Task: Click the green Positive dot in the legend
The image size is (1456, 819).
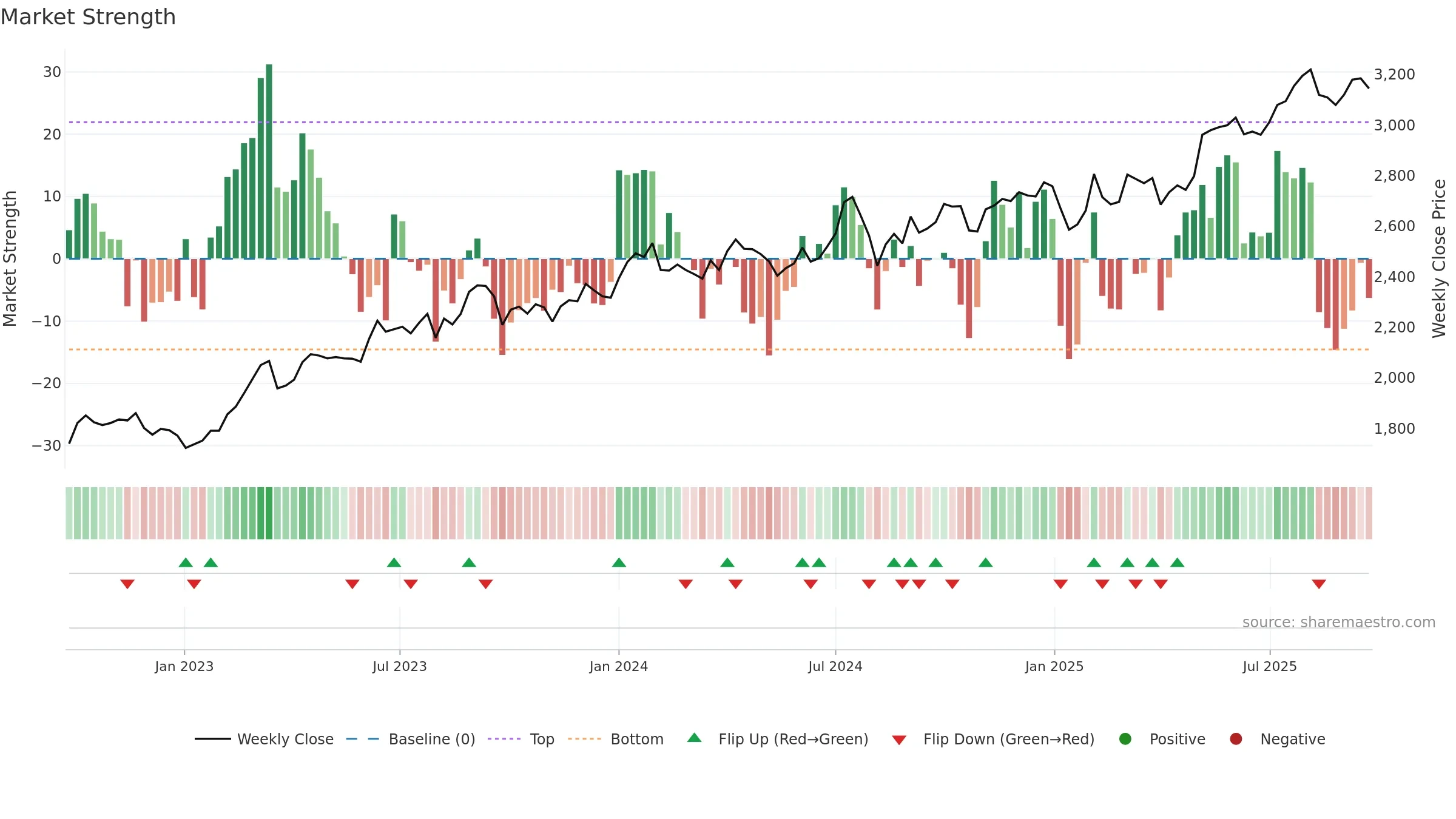Action: pos(1125,739)
